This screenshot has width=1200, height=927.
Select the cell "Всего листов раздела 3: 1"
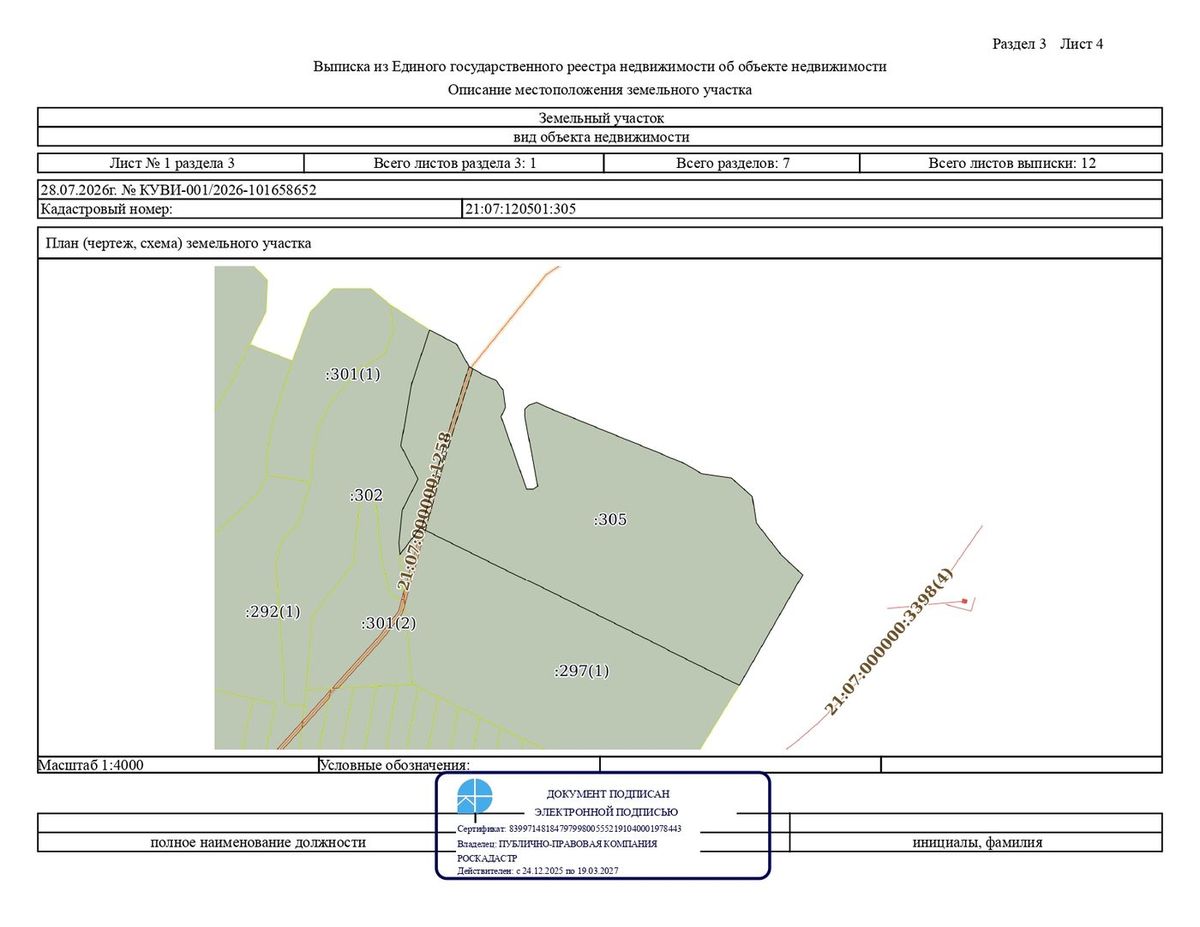coord(455,163)
